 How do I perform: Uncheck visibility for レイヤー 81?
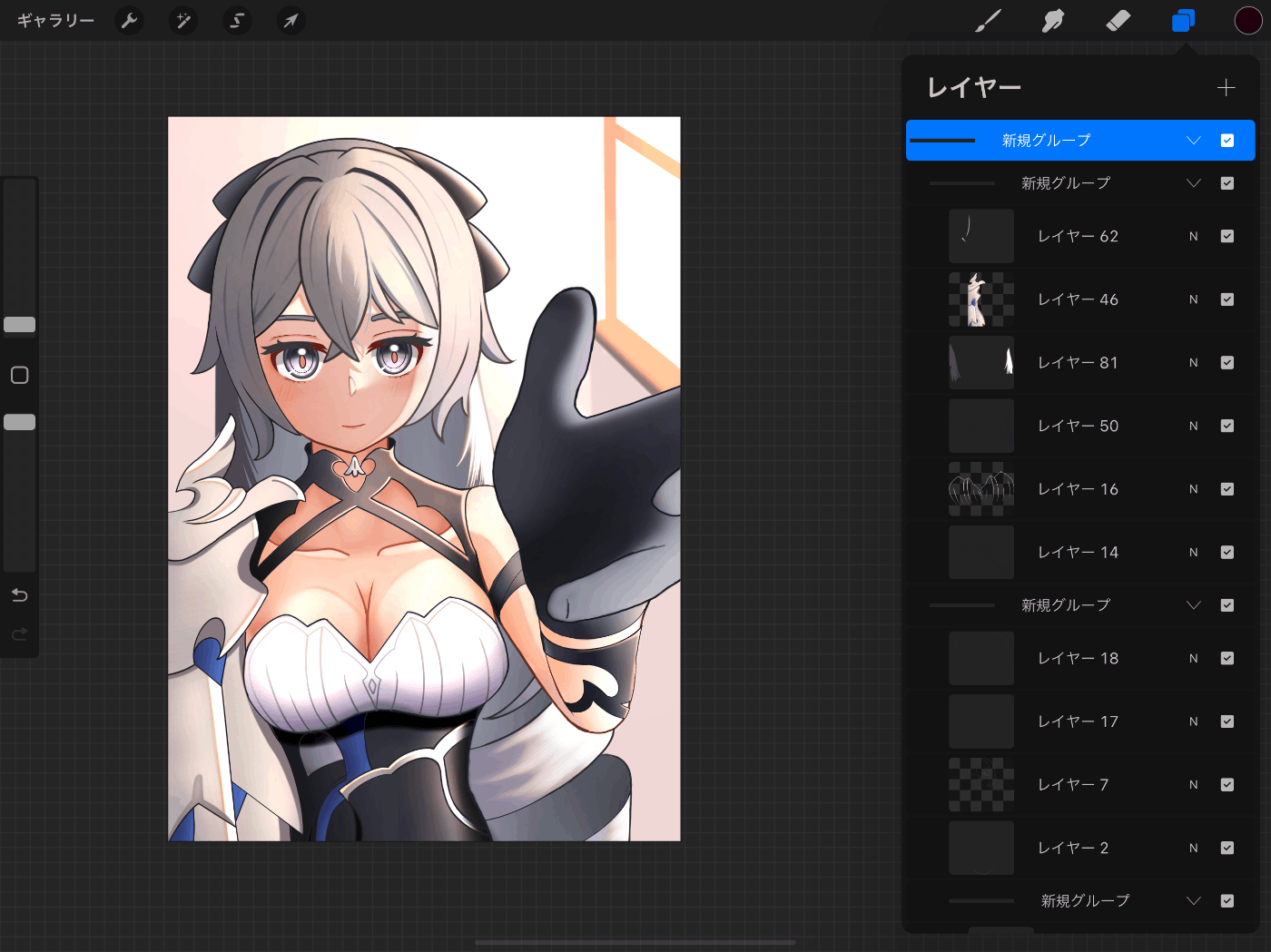[x=1227, y=363]
